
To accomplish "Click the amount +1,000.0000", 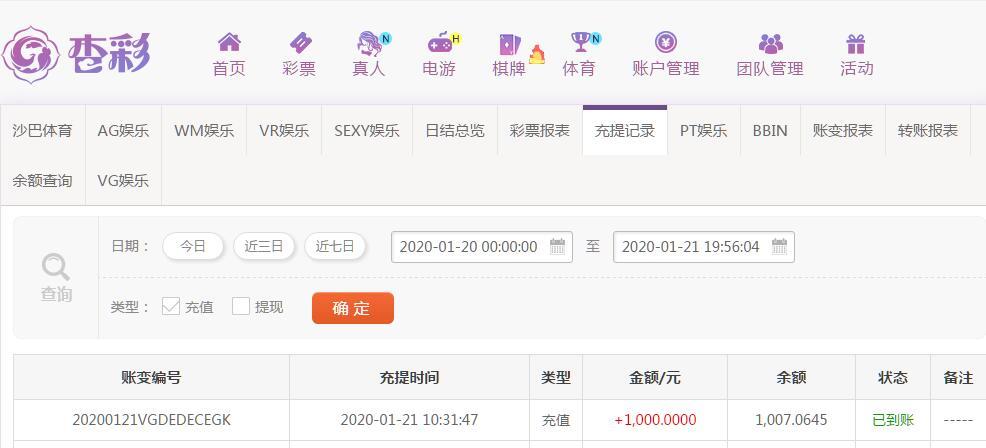I will tap(655, 420).
